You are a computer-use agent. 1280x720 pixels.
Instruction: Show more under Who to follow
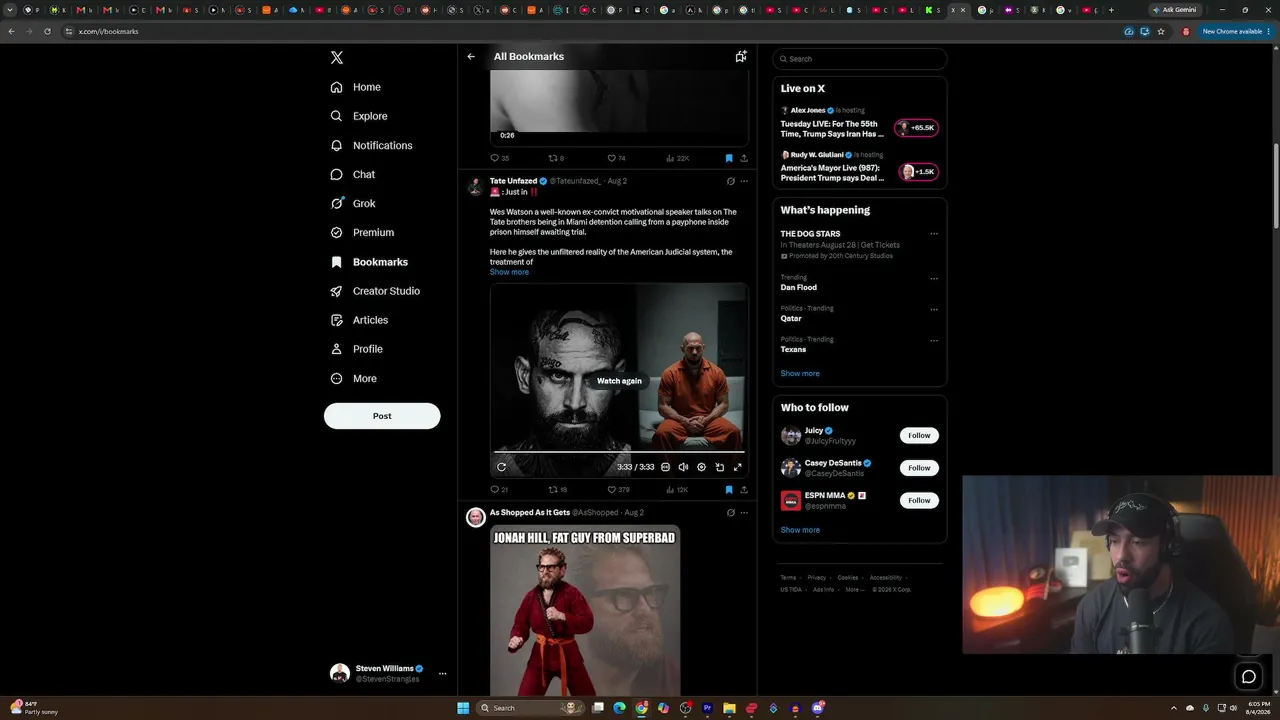(x=800, y=530)
